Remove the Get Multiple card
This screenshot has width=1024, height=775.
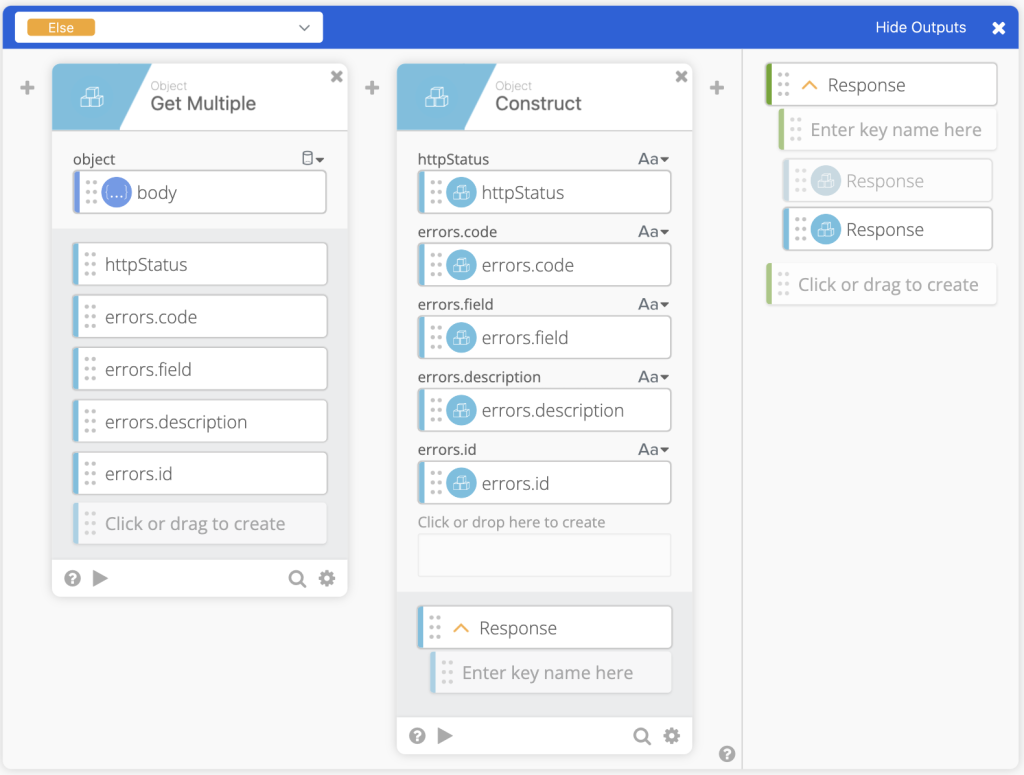[x=337, y=76]
